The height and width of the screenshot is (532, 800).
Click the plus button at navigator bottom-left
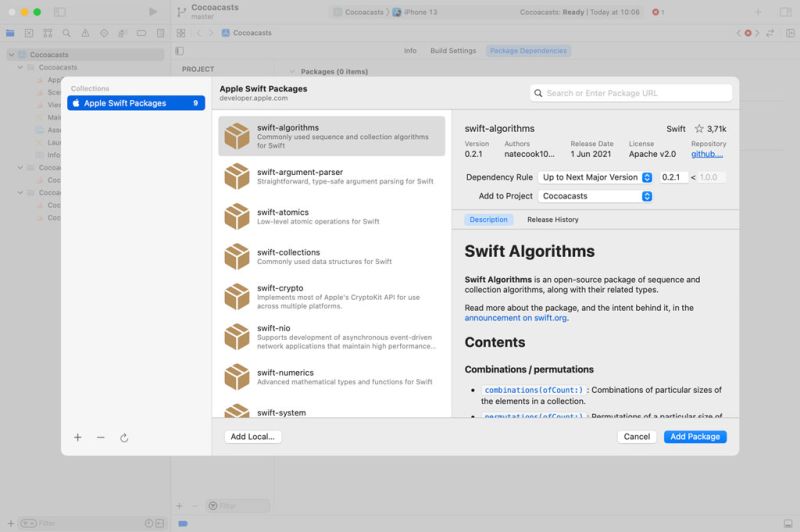click(x=10, y=523)
